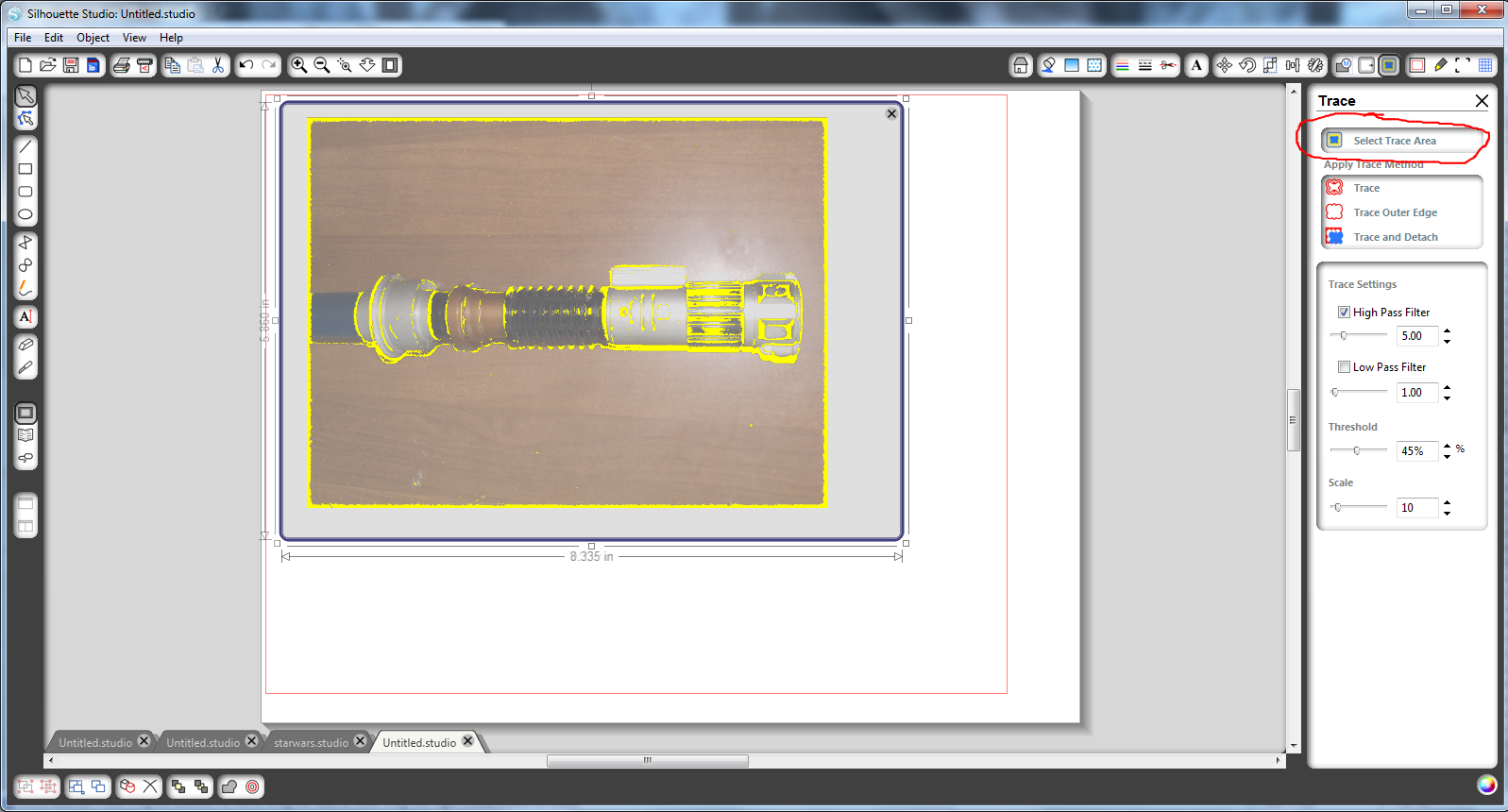Adjust the Scale slider
This screenshot has width=1508, height=812.
coord(1358,507)
